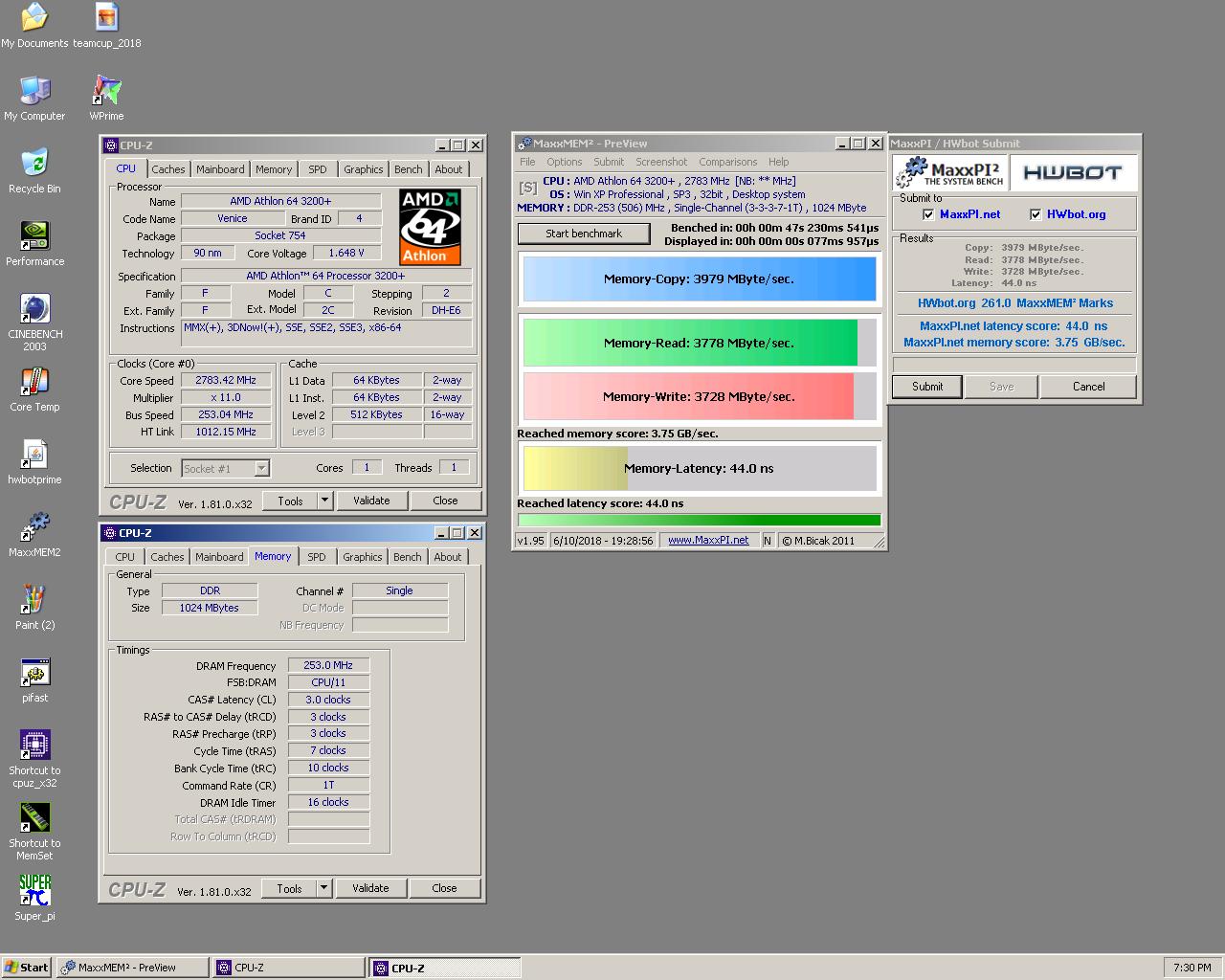
Task: Click the 7:30 PM taskbar clock
Action: click(1192, 968)
